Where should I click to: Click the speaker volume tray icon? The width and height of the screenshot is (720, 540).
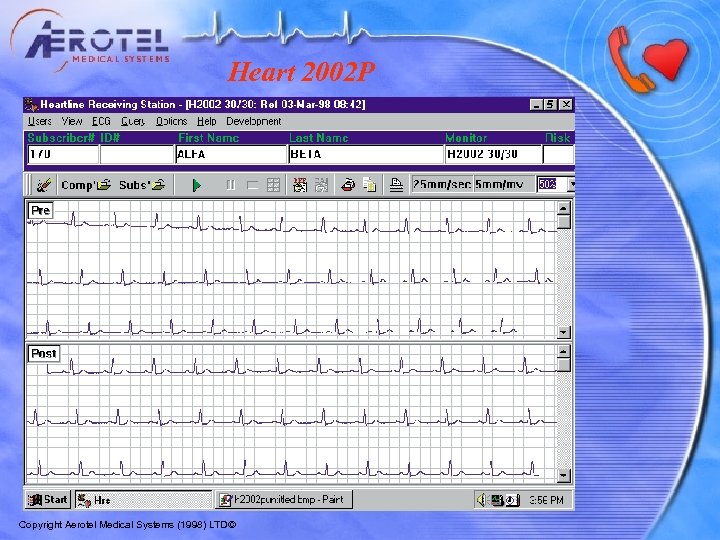(481, 500)
